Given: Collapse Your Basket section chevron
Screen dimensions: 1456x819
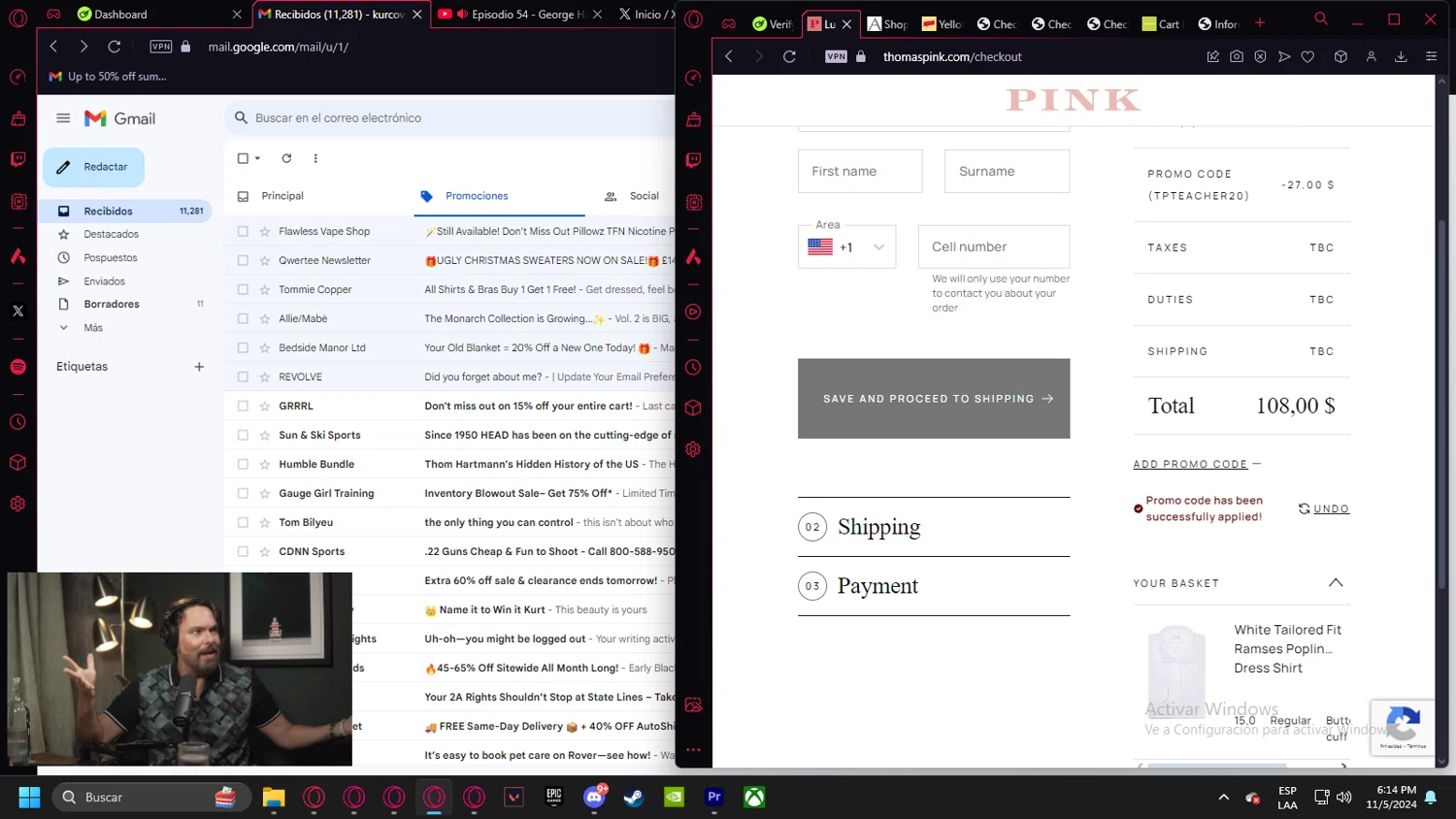Looking at the screenshot, I should tap(1336, 583).
